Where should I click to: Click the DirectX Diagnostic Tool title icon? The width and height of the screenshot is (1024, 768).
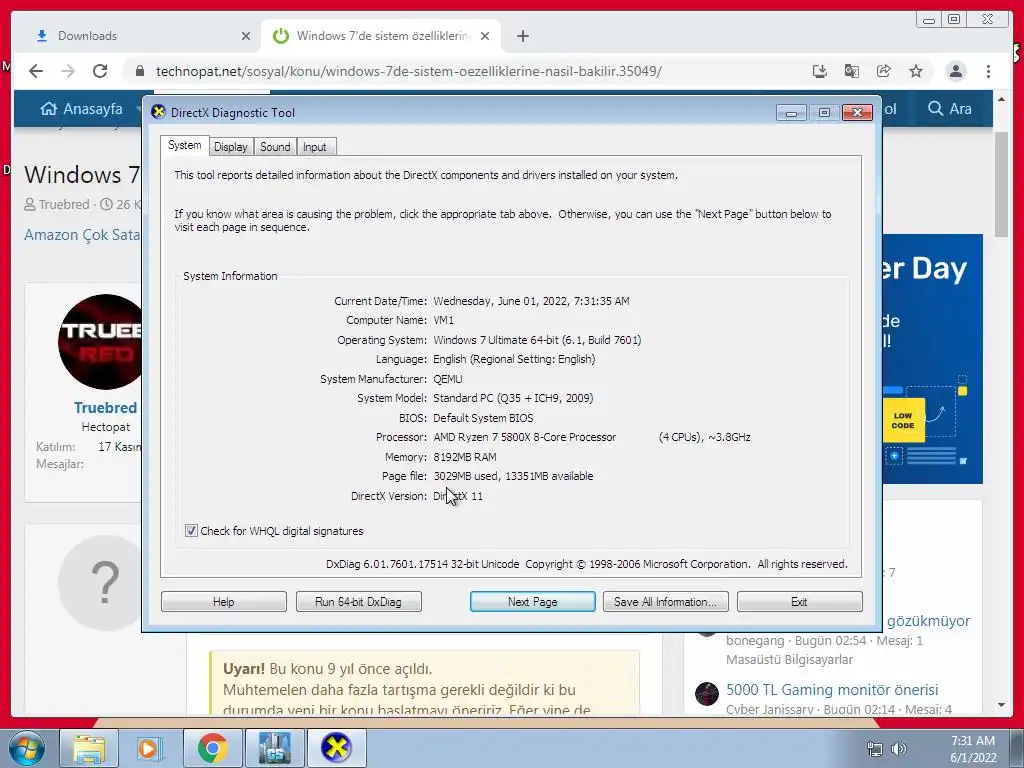click(x=158, y=112)
